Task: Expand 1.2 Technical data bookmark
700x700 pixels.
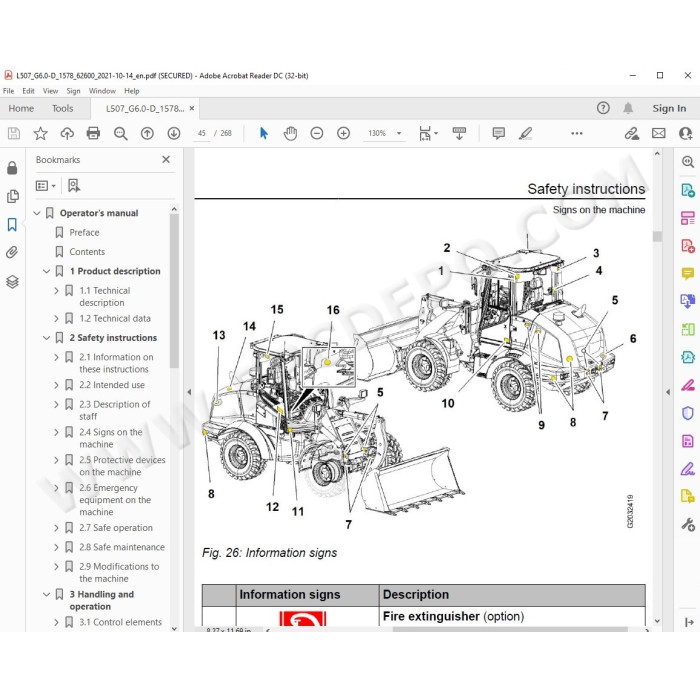Action: tap(56, 319)
